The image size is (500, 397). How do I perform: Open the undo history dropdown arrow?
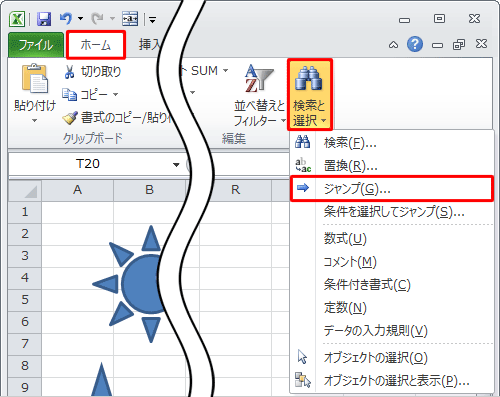(81, 19)
